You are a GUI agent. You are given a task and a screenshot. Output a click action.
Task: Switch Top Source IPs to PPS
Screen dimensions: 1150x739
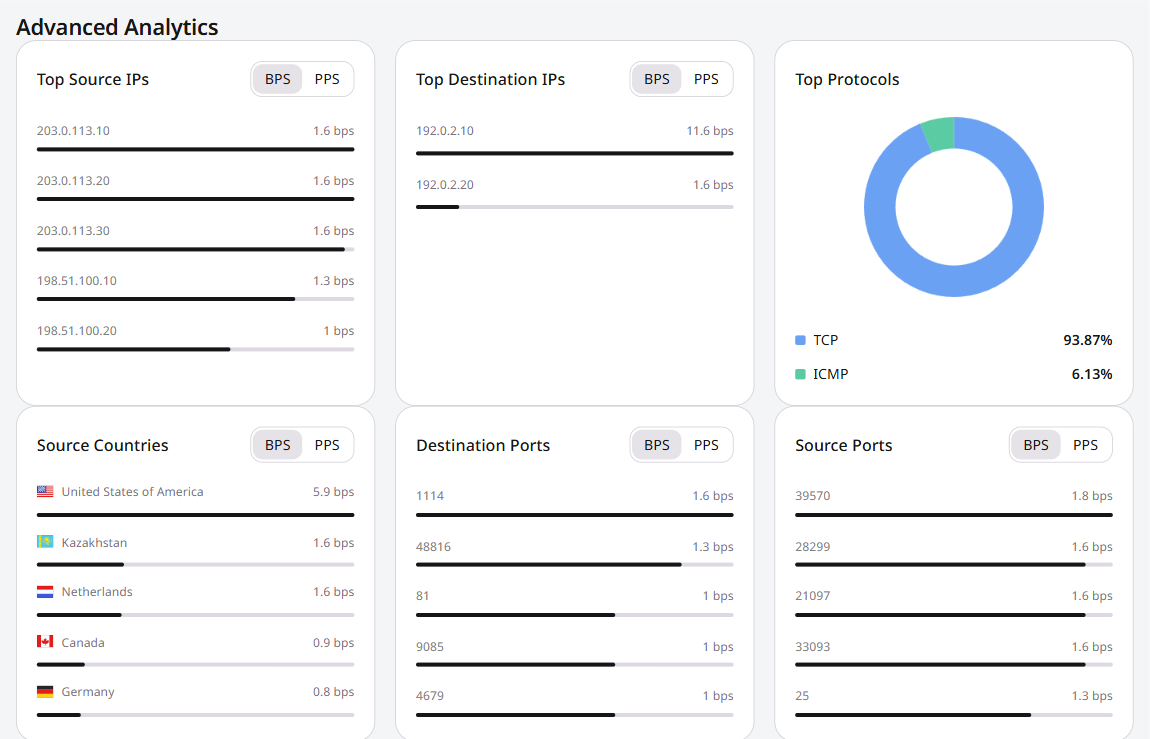pos(327,79)
